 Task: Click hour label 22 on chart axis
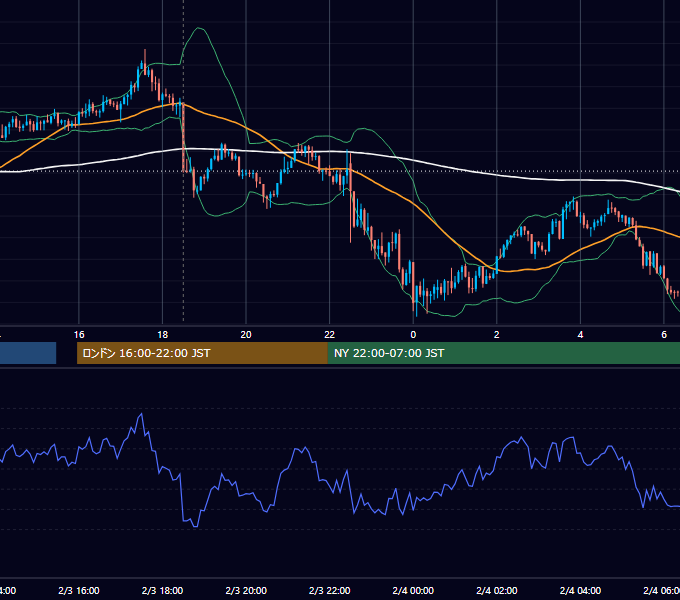pos(330,335)
